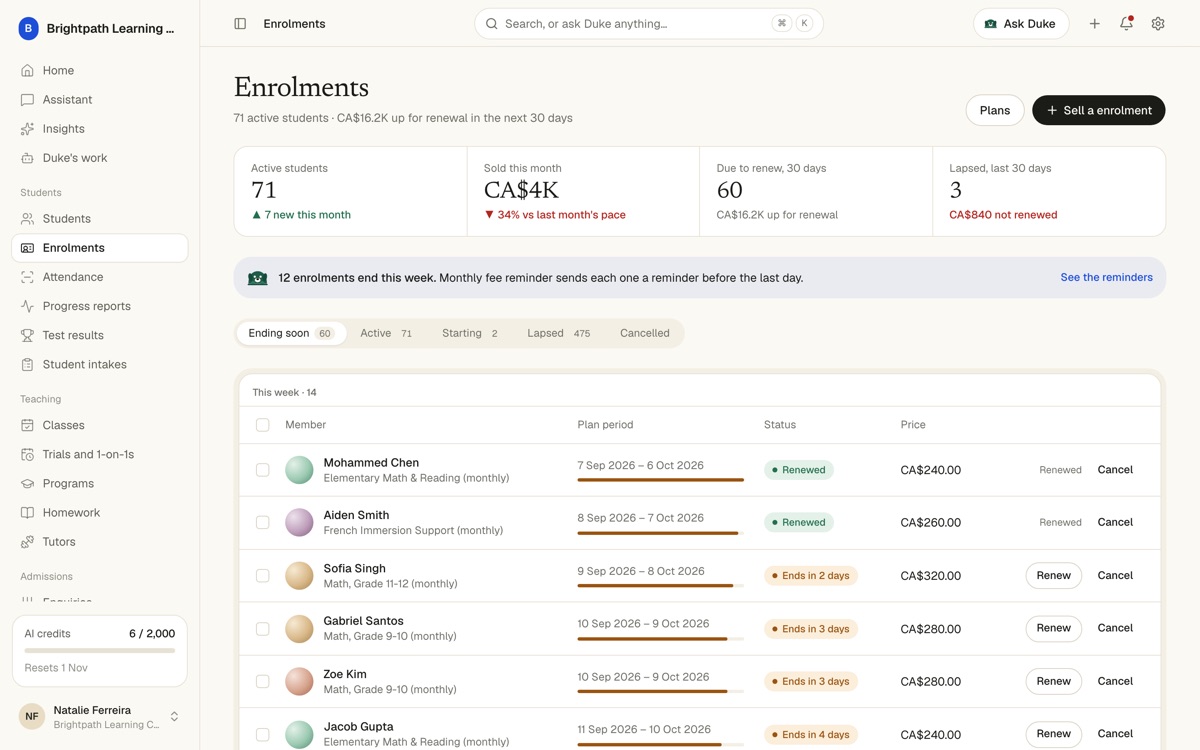The height and width of the screenshot is (750, 1200).
Task: Click the Brightpath Learning workspace name
Action: click(110, 29)
